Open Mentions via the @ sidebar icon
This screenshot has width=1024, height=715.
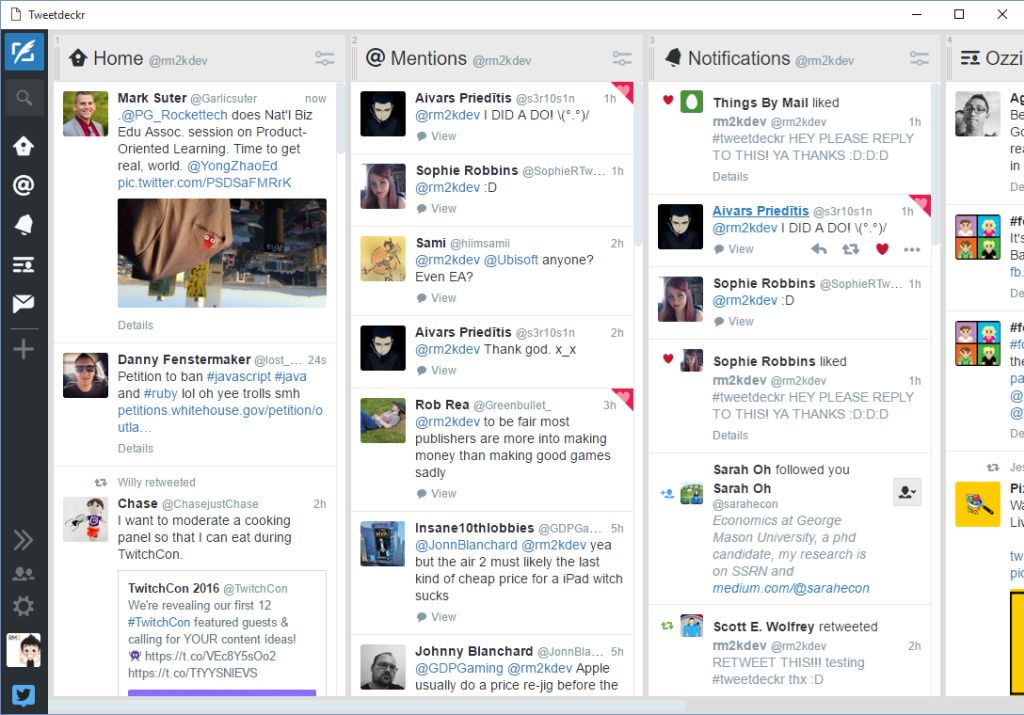(x=23, y=185)
